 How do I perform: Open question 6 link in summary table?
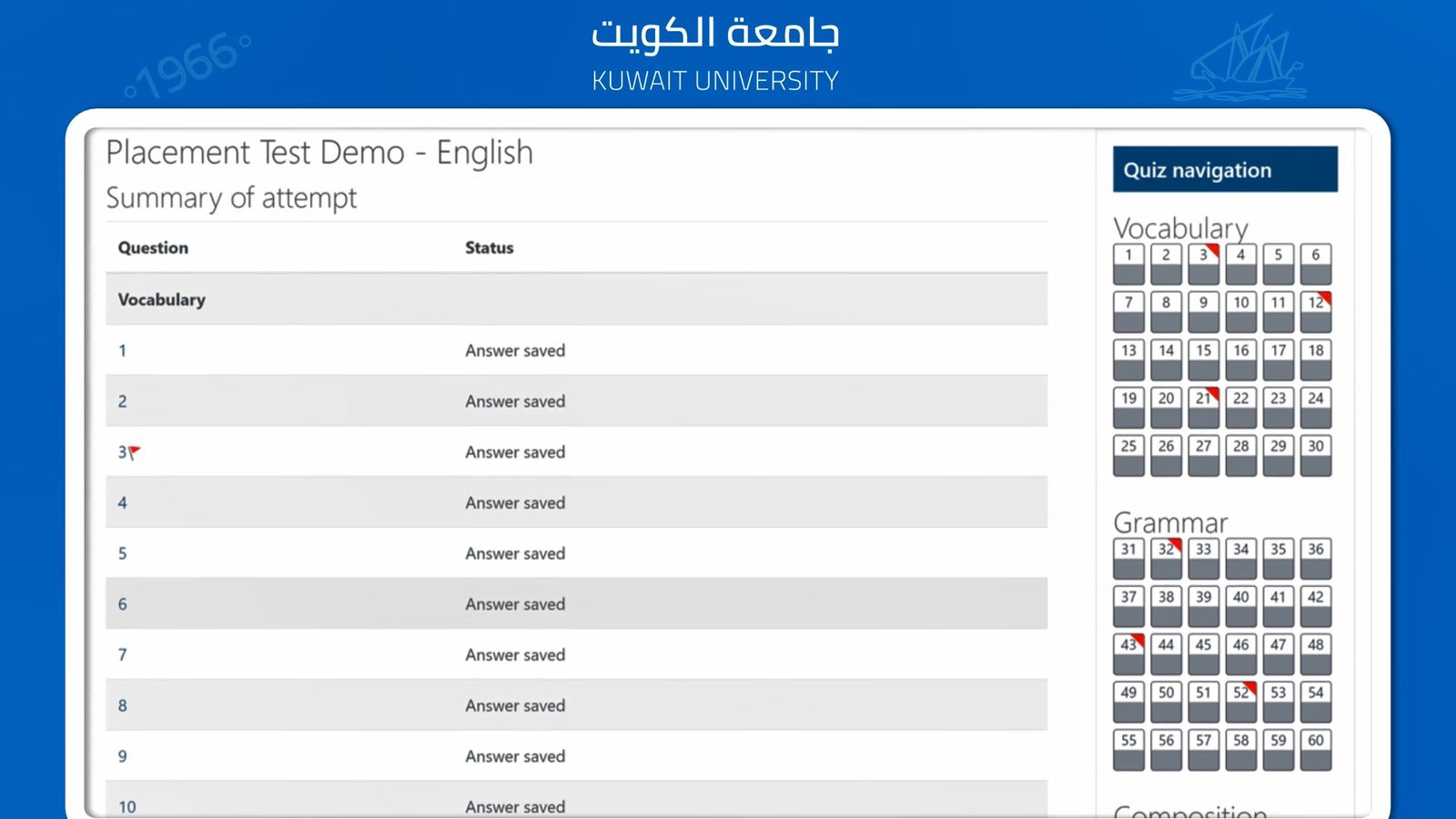click(123, 604)
